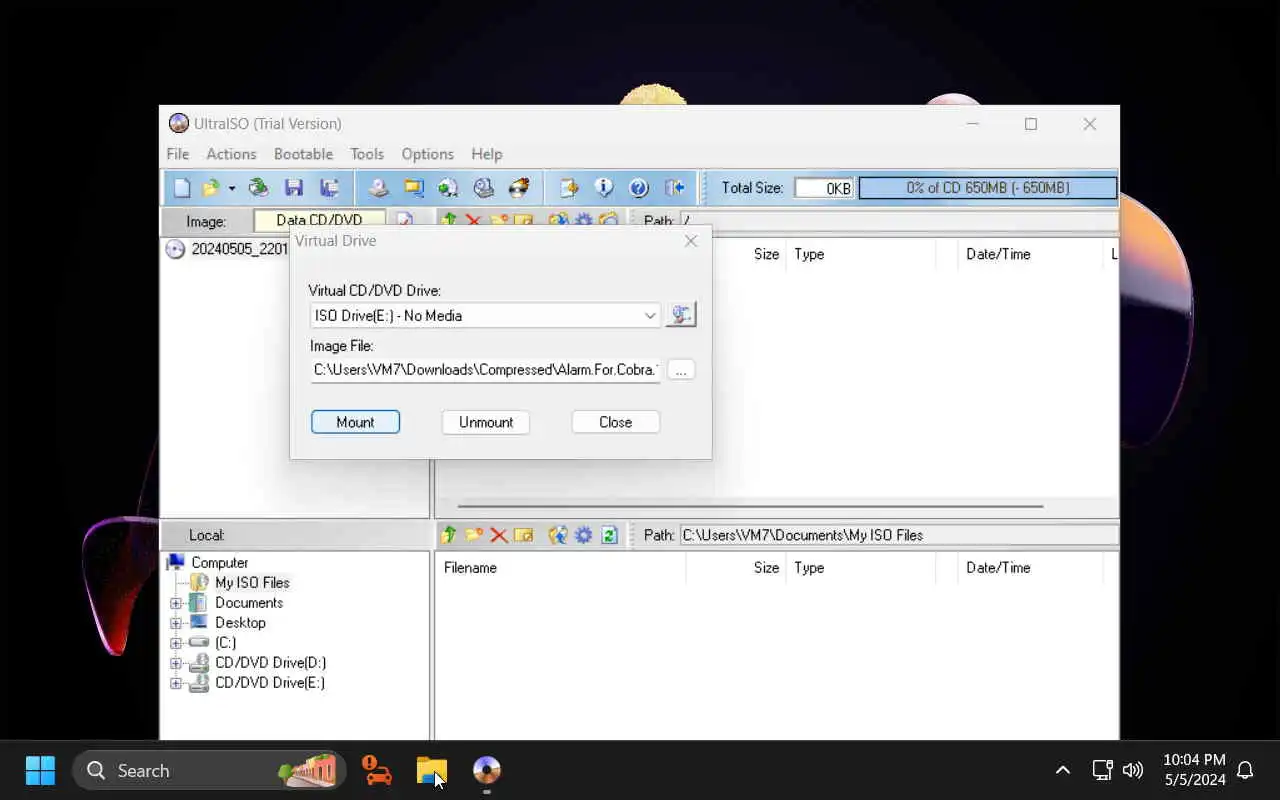Click the "..." browse button next to Image File
Viewport: 1280px width, 800px height.
[x=681, y=370]
